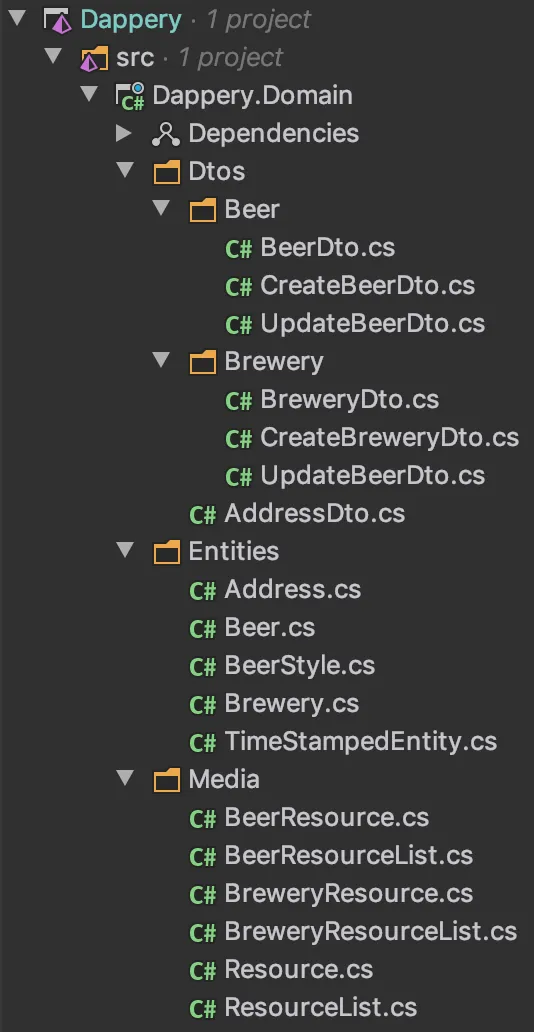
Task: Collapse the Brewery folder arrow
Action: pyautogui.click(x=161, y=361)
